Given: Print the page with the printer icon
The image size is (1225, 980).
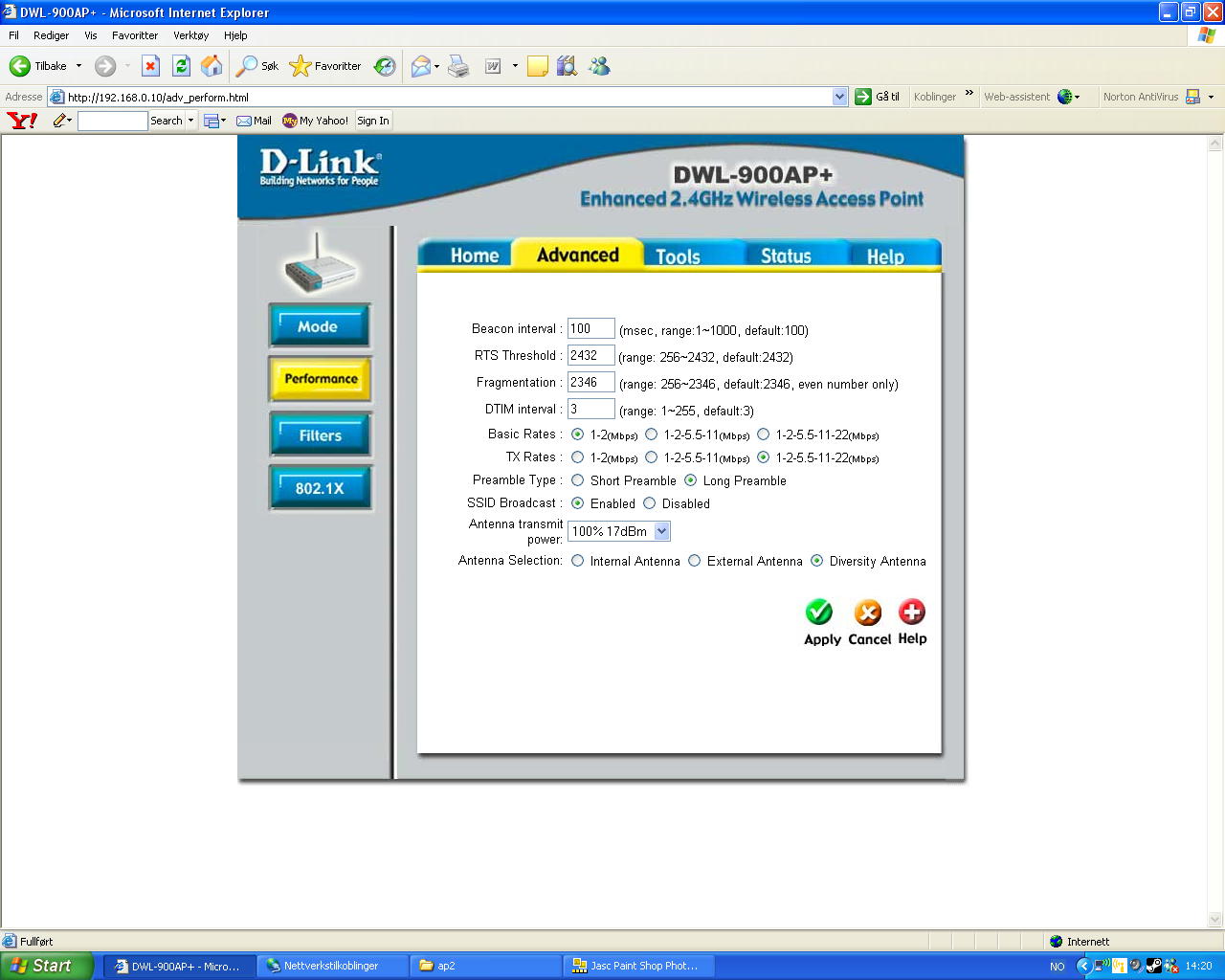Looking at the screenshot, I should click(x=458, y=66).
